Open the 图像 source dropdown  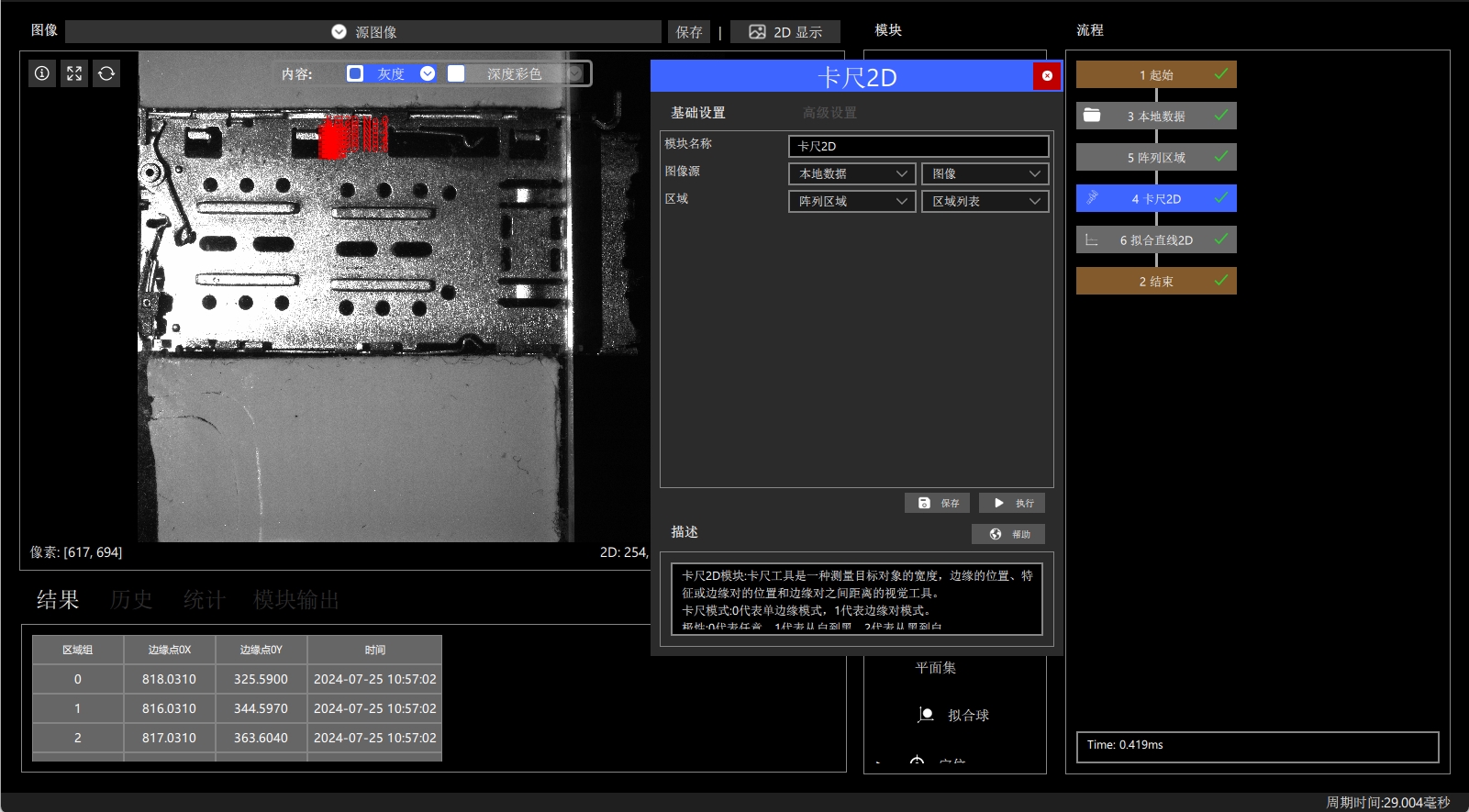tap(985, 173)
